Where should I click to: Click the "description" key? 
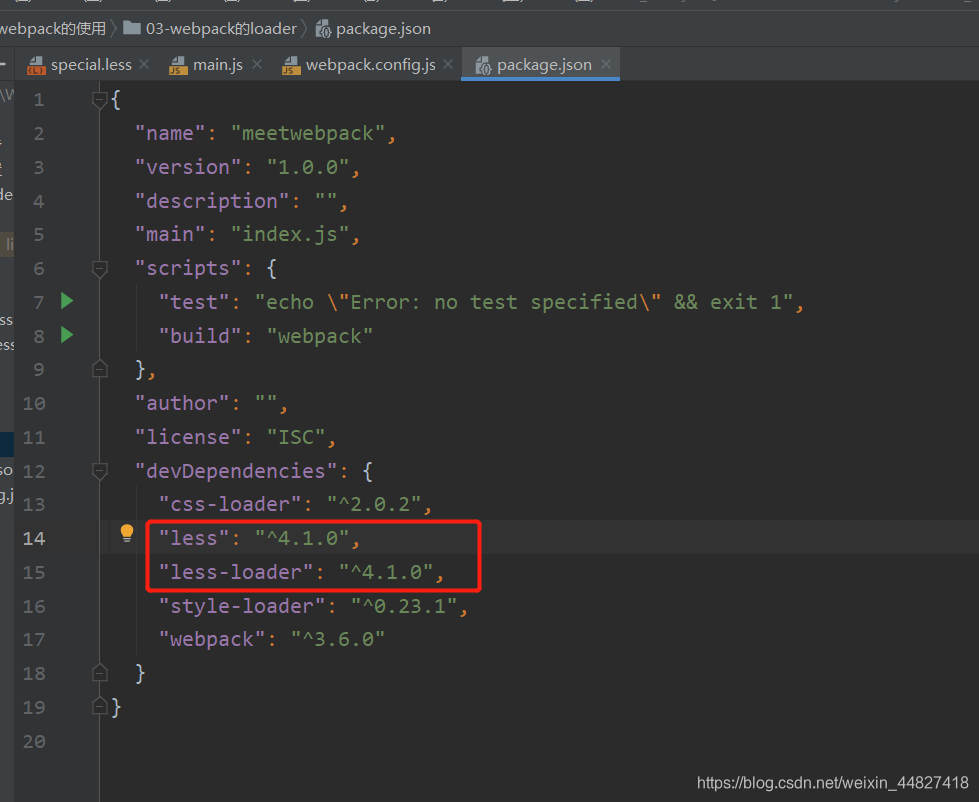pos(212,201)
